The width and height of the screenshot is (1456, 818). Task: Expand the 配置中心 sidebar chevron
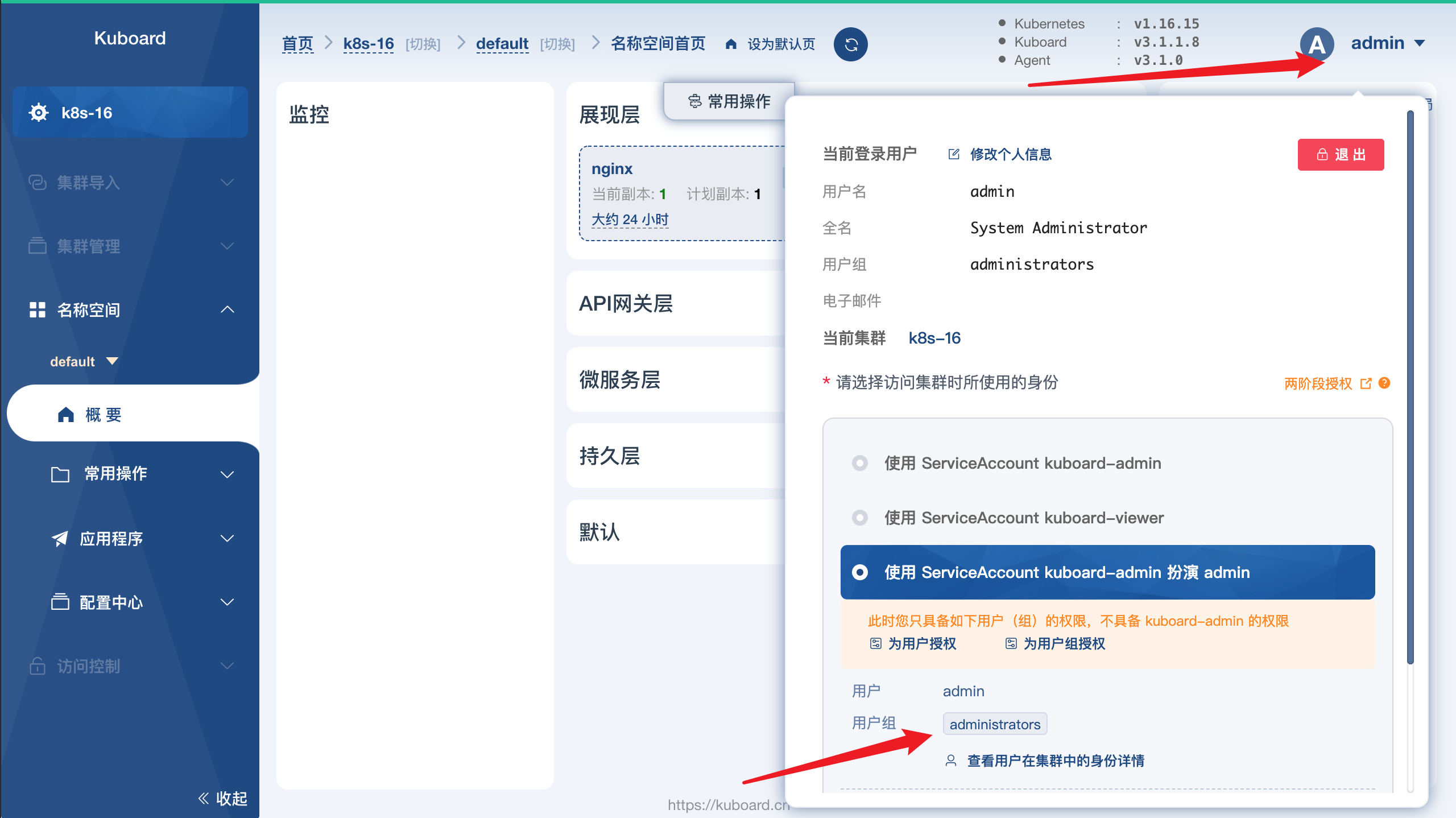(227, 602)
